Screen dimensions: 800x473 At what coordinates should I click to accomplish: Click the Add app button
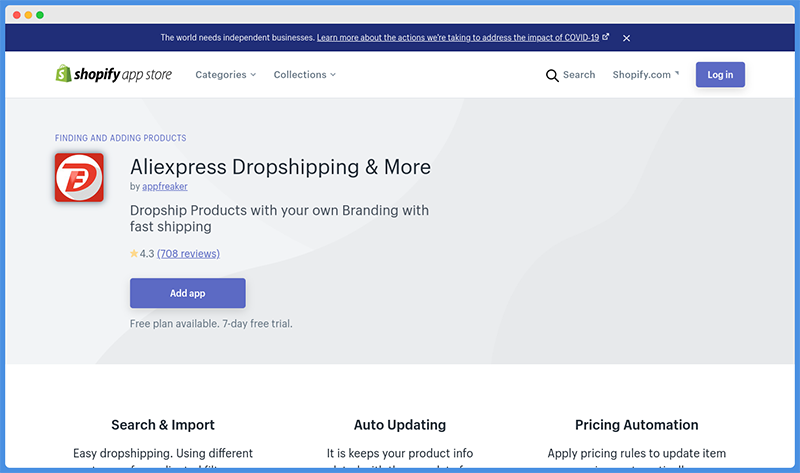(188, 293)
